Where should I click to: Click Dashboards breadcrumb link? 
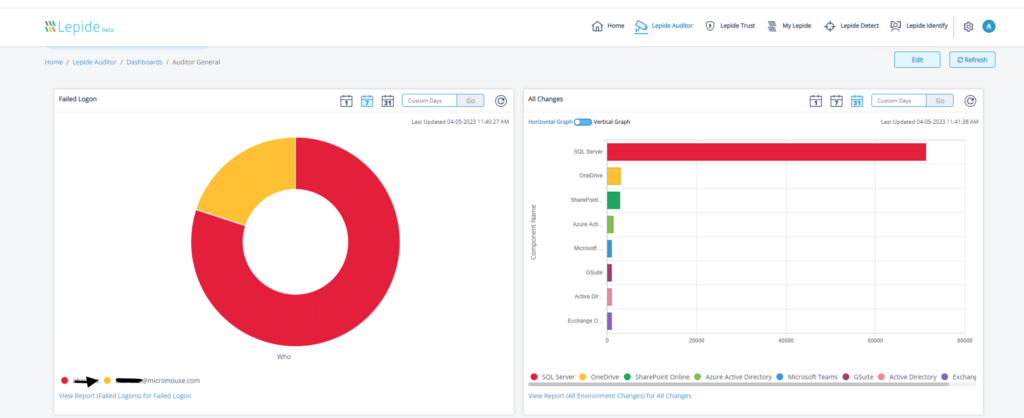point(144,62)
